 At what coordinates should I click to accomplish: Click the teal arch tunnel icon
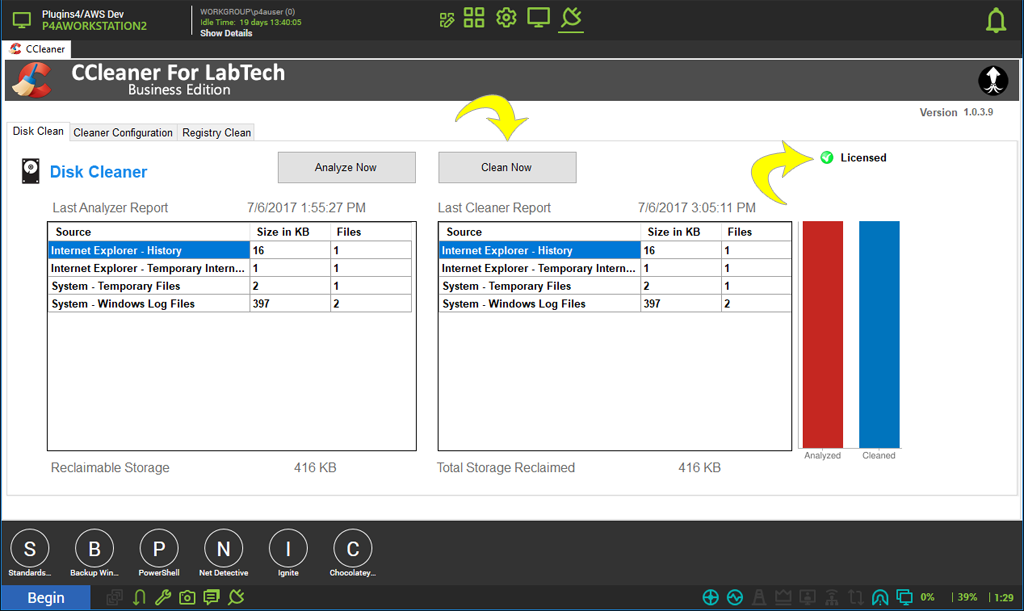(880, 597)
